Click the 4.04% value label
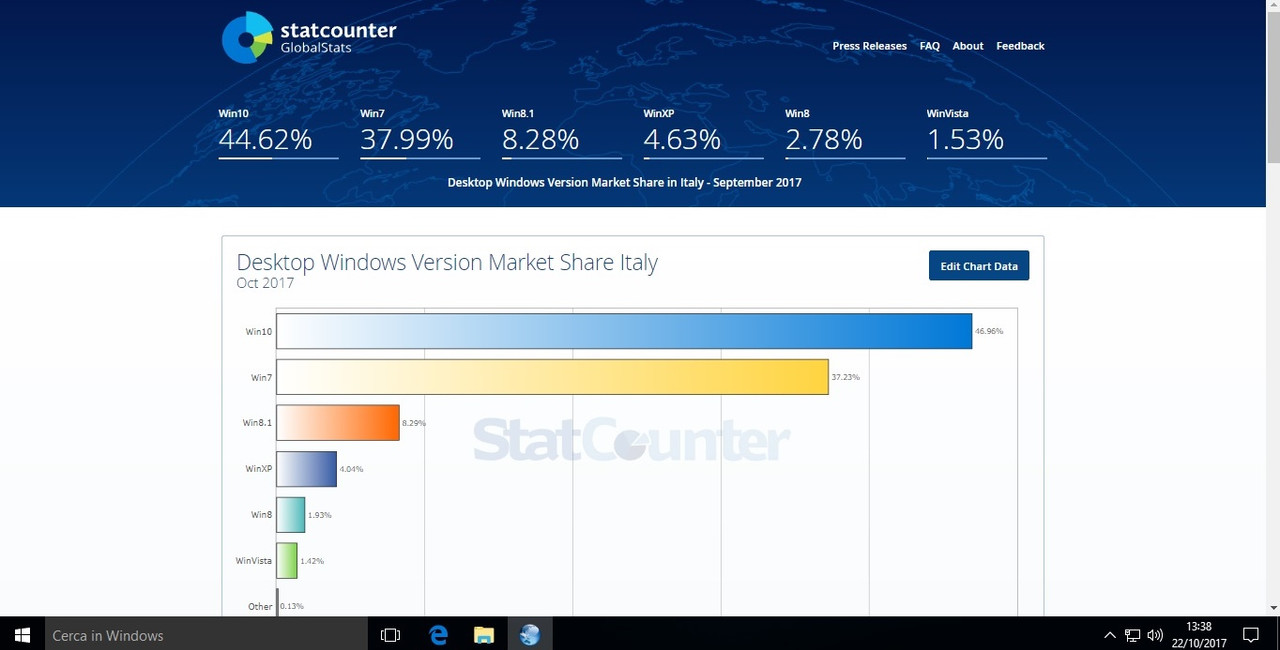1280x650 pixels. tap(352, 469)
